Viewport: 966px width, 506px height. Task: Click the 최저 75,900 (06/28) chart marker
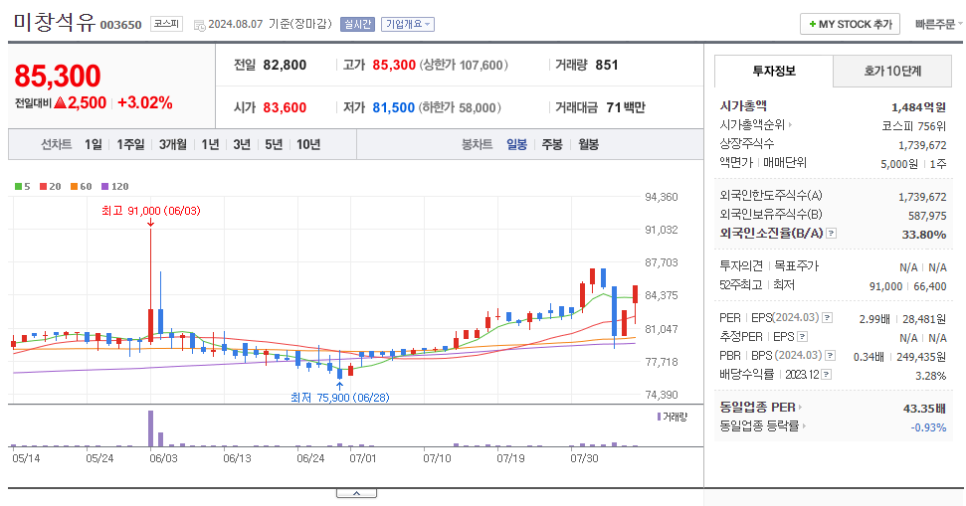coord(340,398)
